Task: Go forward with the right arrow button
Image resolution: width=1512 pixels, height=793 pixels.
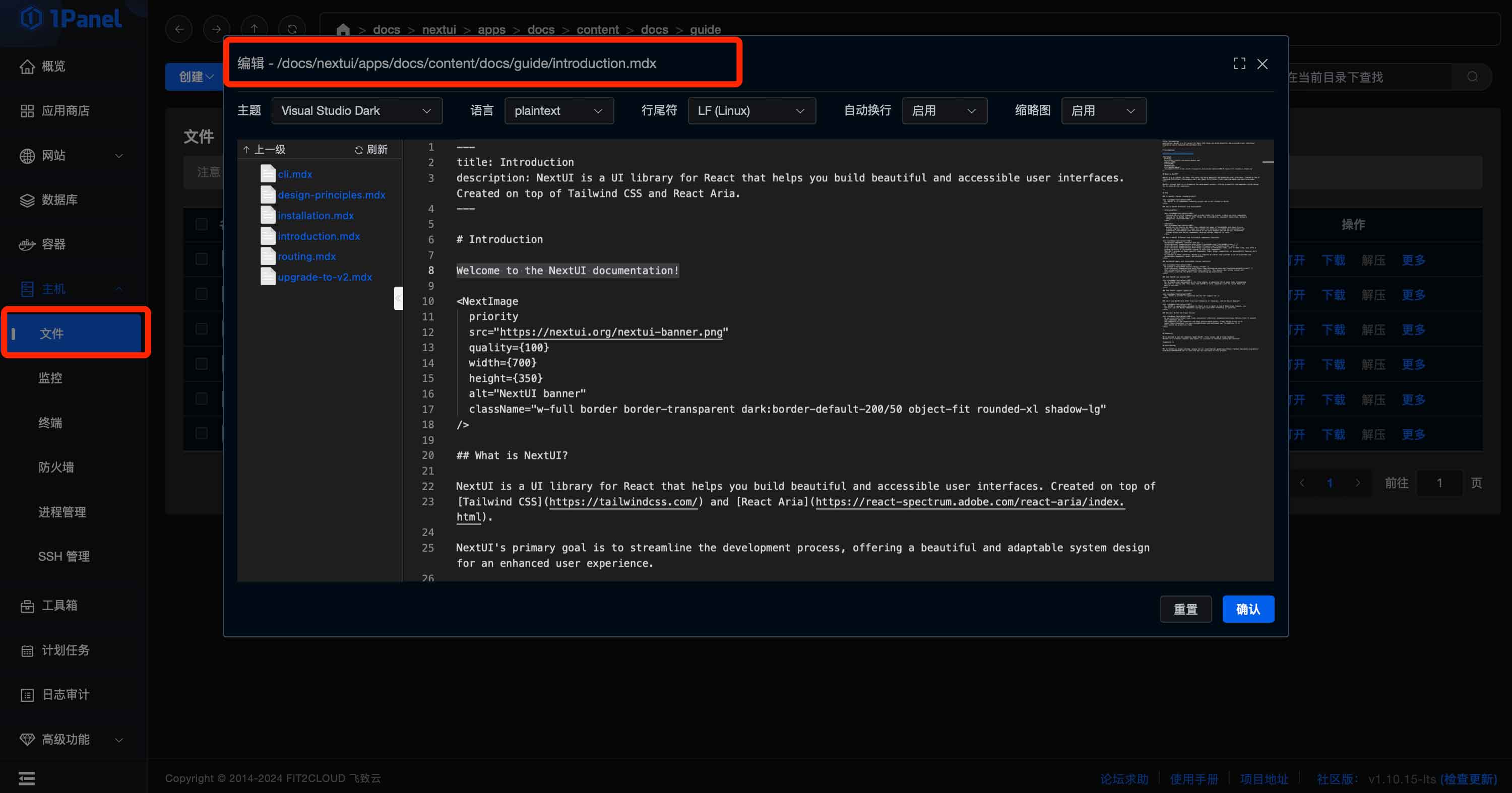Action: click(x=217, y=29)
